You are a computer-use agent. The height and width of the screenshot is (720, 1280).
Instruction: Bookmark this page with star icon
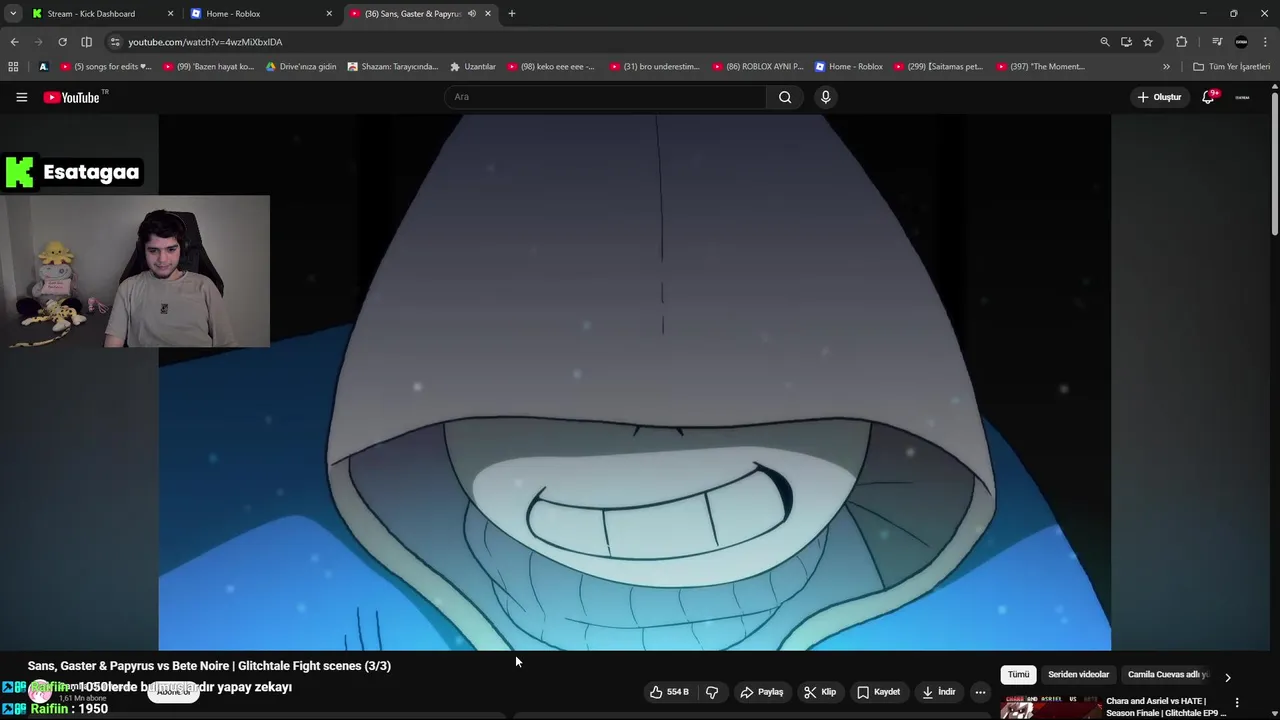(x=1148, y=42)
